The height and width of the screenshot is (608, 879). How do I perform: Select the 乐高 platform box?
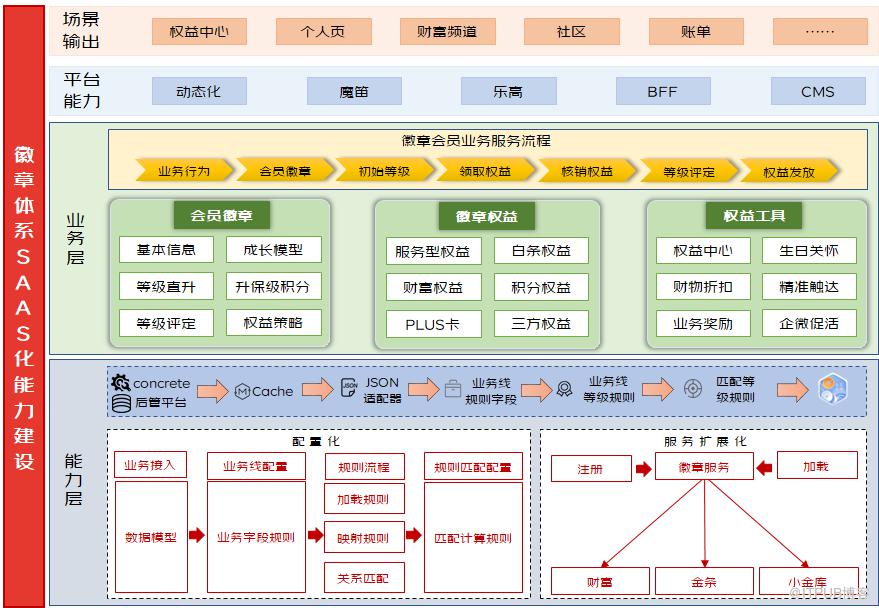click(x=508, y=91)
